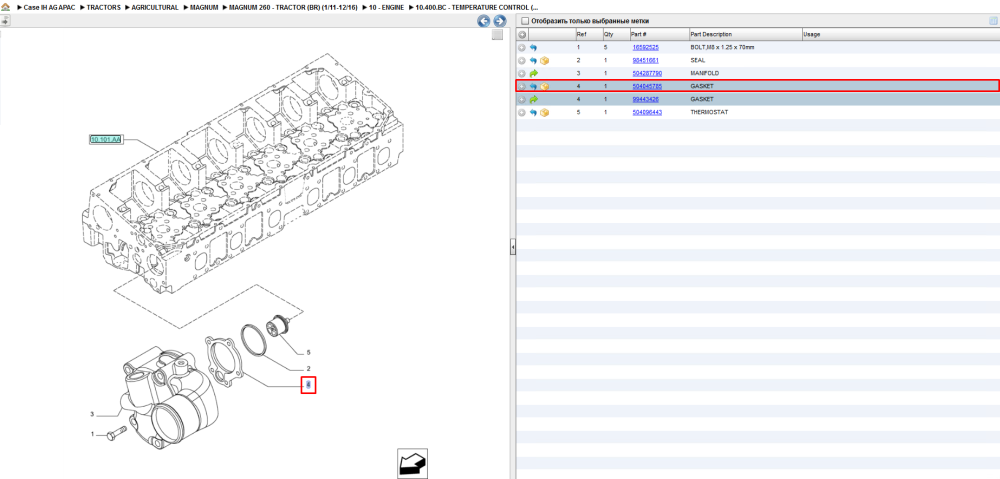Screen dimensions: 1000x479
Task: Click the green arrow icon in MANIFOLD row
Action: (533, 73)
